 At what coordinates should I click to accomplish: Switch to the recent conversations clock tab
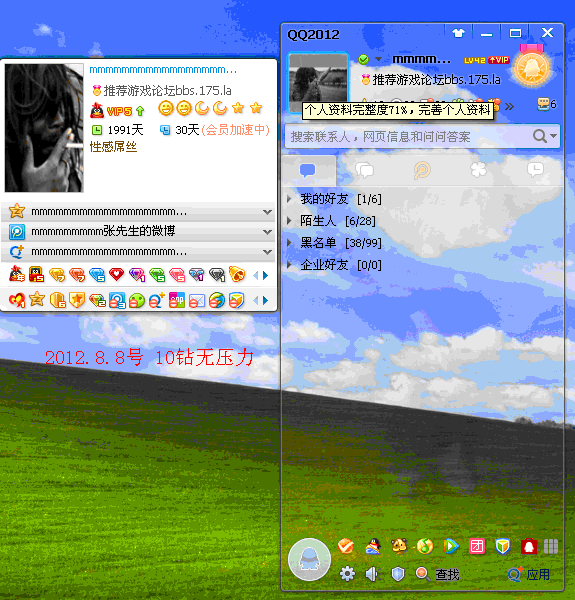click(x=535, y=170)
